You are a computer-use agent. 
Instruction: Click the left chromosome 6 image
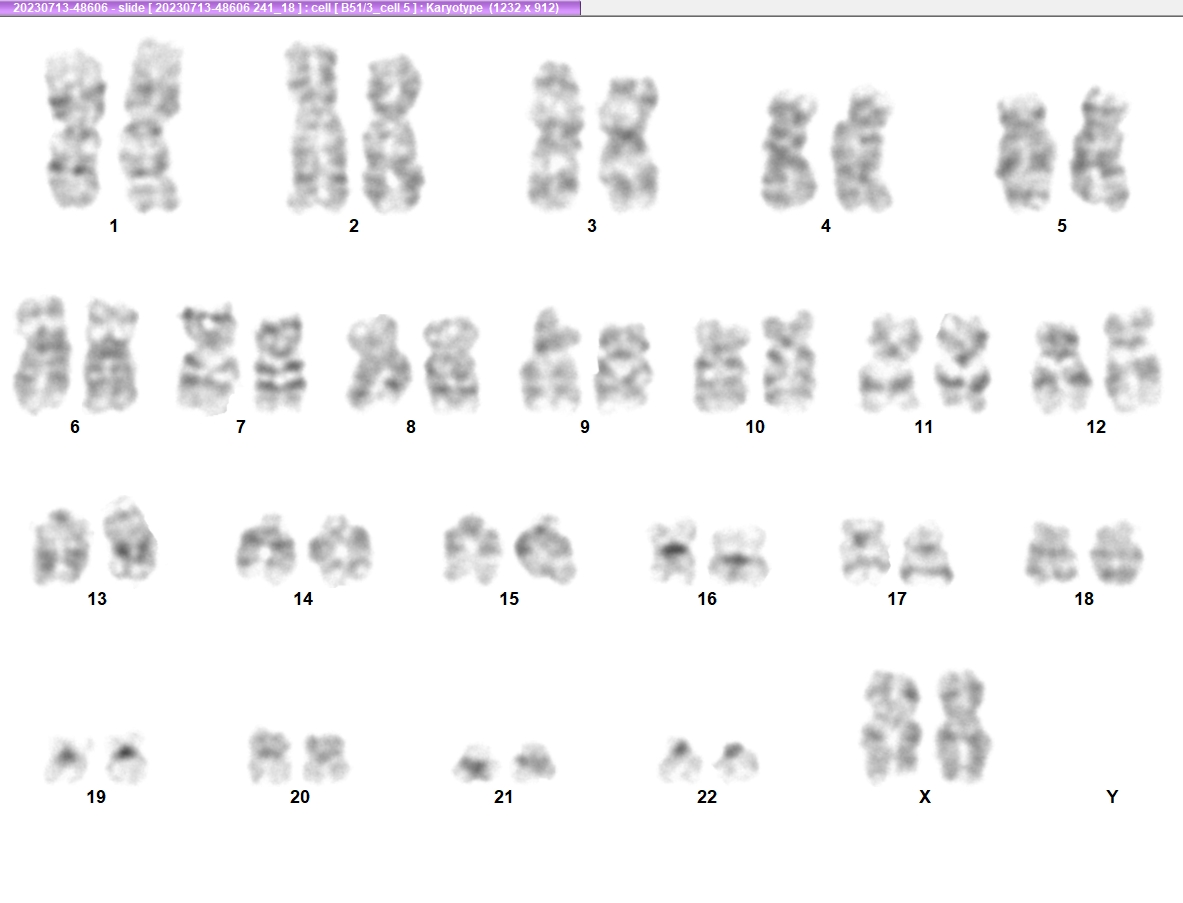coord(41,355)
